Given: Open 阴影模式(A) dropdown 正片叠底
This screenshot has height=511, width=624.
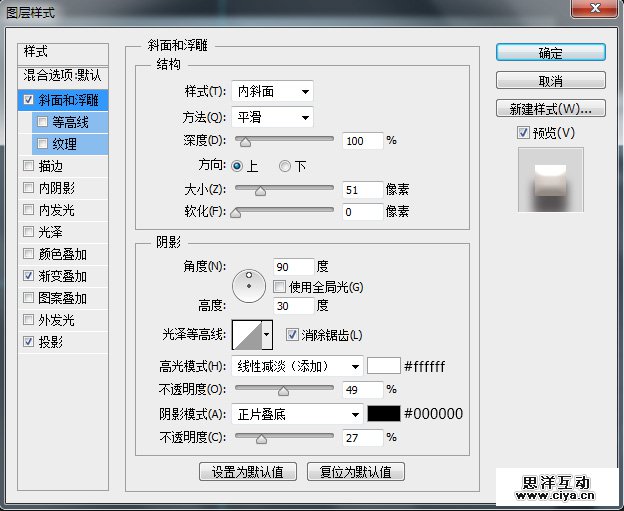Looking at the screenshot, I should coord(297,415).
